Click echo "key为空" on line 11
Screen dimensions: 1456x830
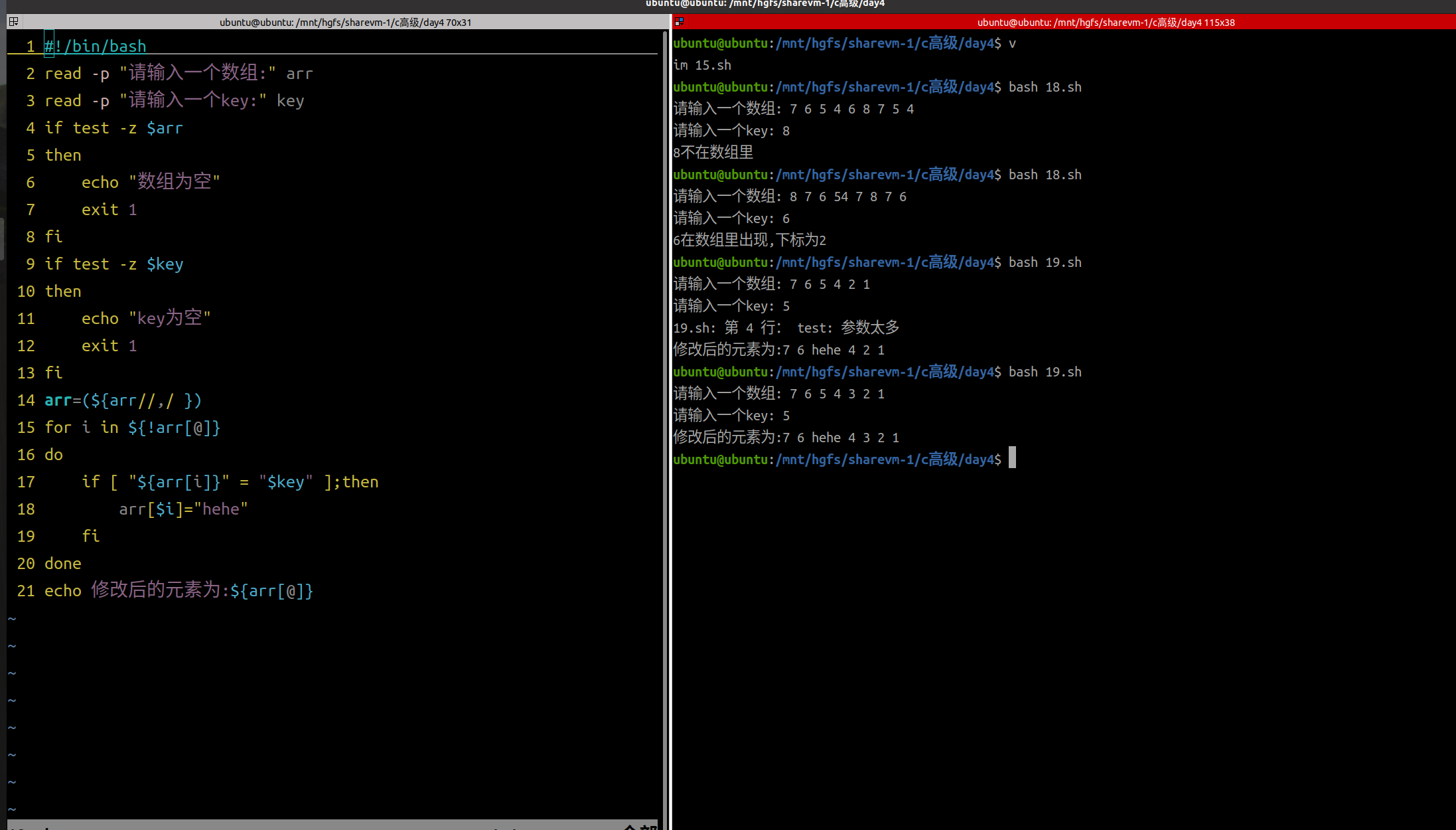pyautogui.click(x=146, y=319)
